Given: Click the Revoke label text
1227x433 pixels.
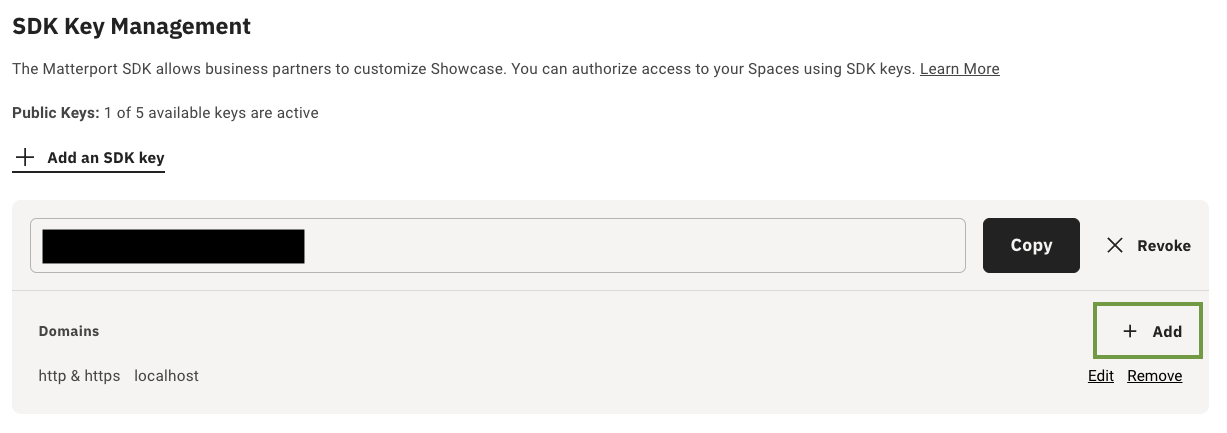Looking at the screenshot, I should point(1163,245).
